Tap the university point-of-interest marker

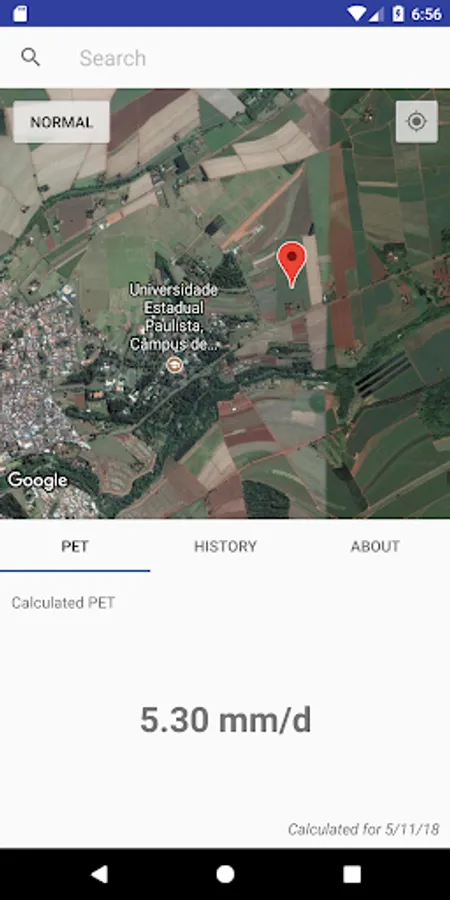(174, 364)
